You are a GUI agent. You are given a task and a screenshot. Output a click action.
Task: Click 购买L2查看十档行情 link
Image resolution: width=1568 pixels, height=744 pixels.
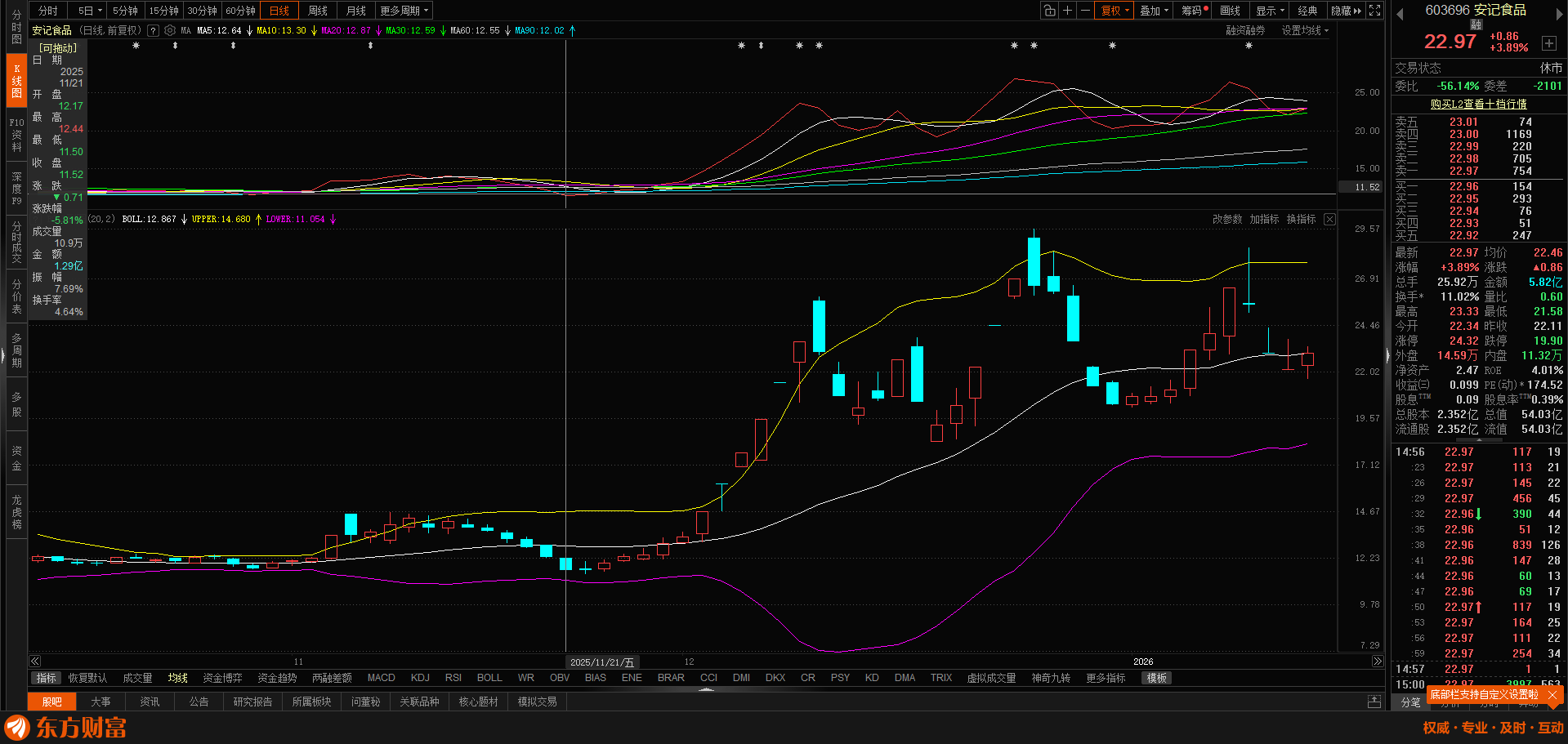(1478, 104)
